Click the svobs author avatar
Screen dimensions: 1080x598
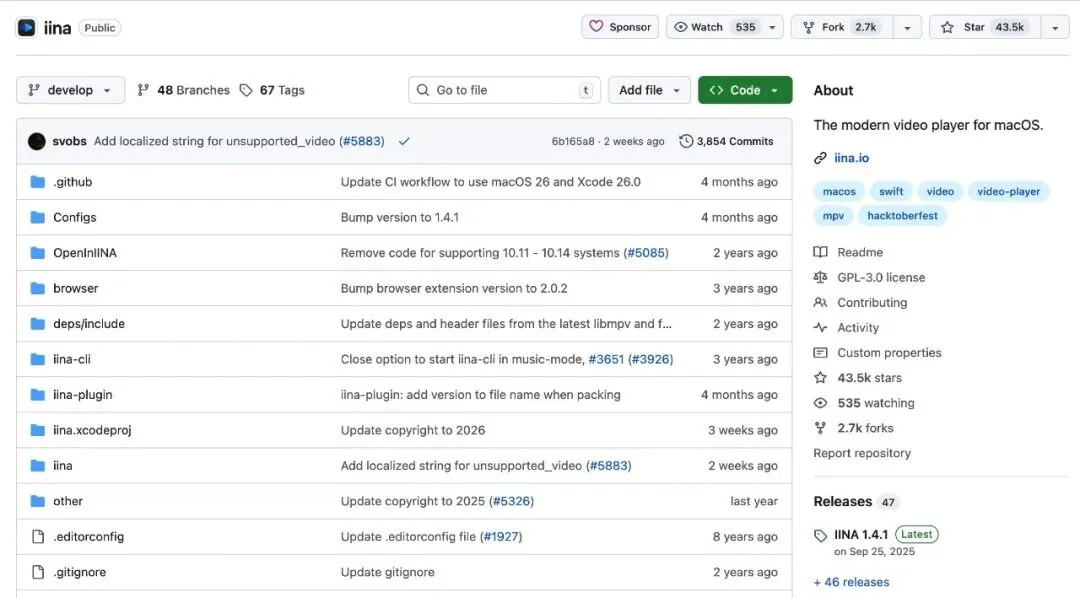[37, 141]
